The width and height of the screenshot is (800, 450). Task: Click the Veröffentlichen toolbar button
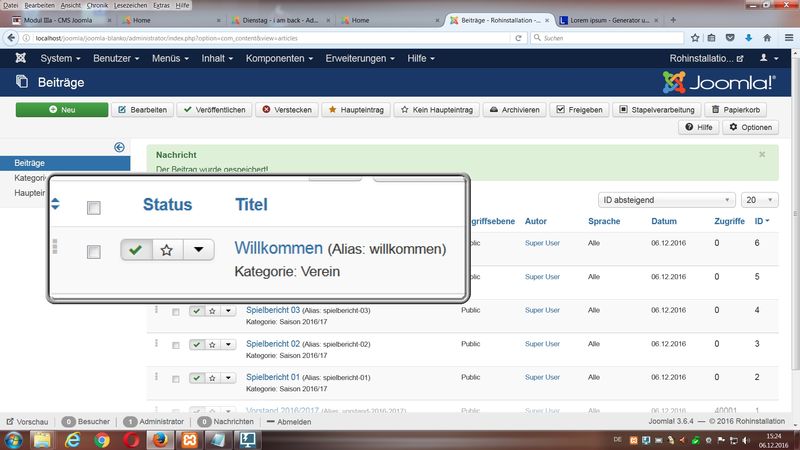pyautogui.click(x=214, y=110)
